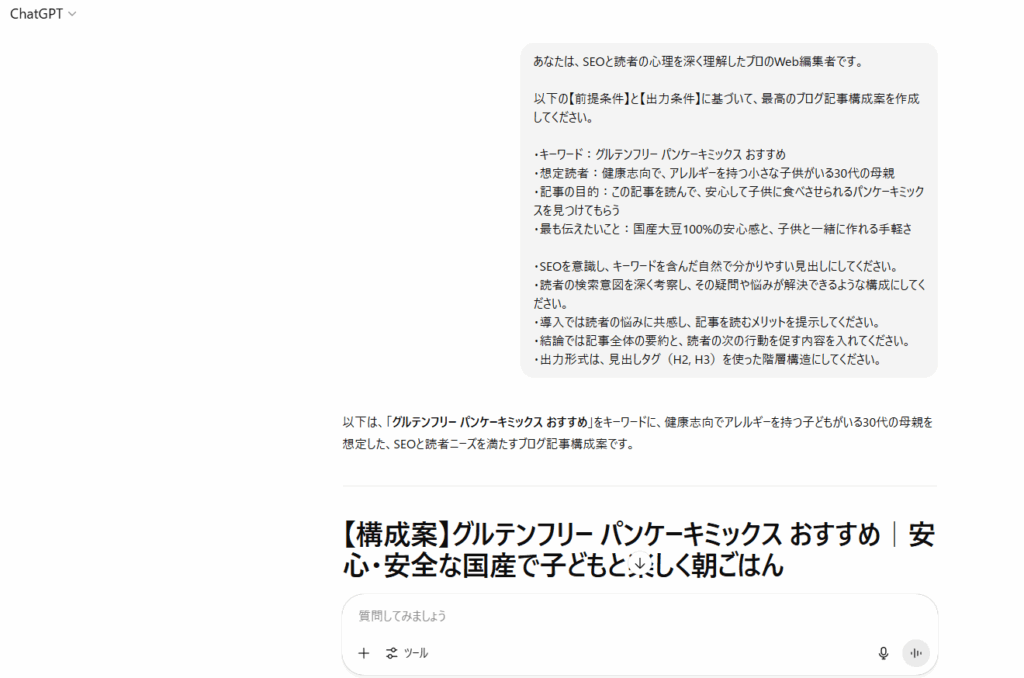Start voice mode with waveform icon
This screenshot has width=1024, height=678.
[x=916, y=653]
